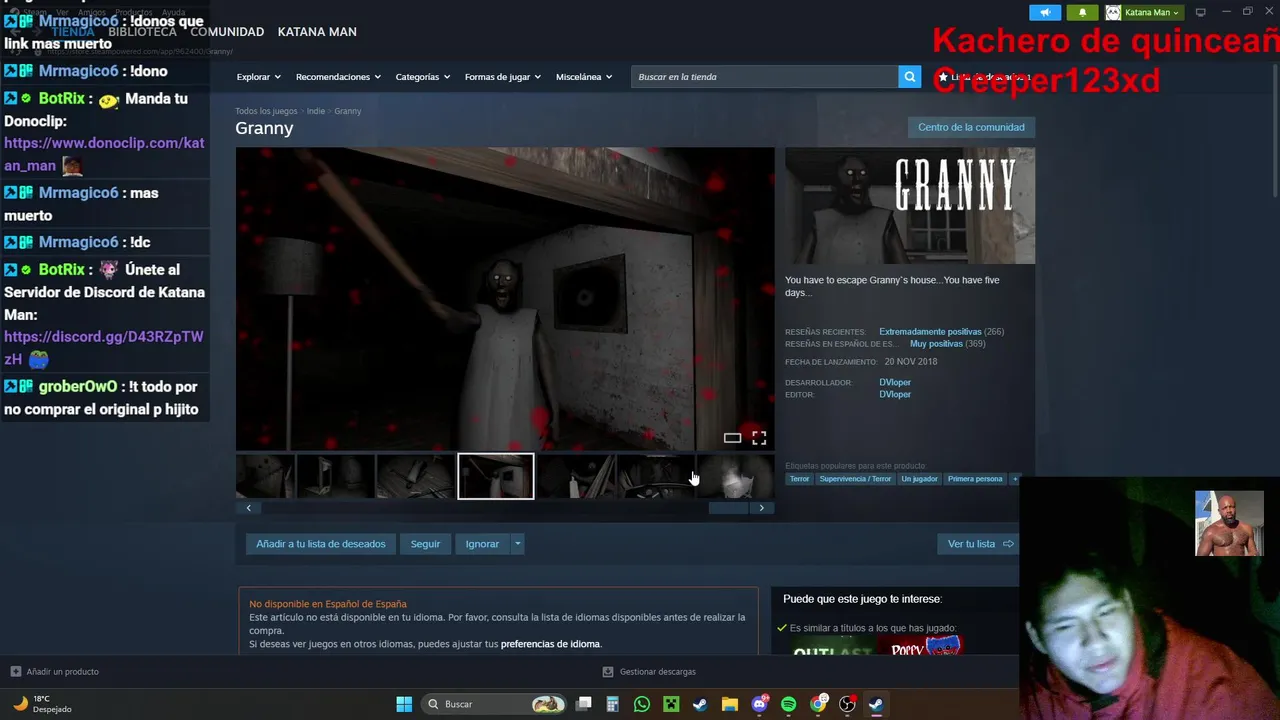Open editor DVloper link

tap(895, 394)
